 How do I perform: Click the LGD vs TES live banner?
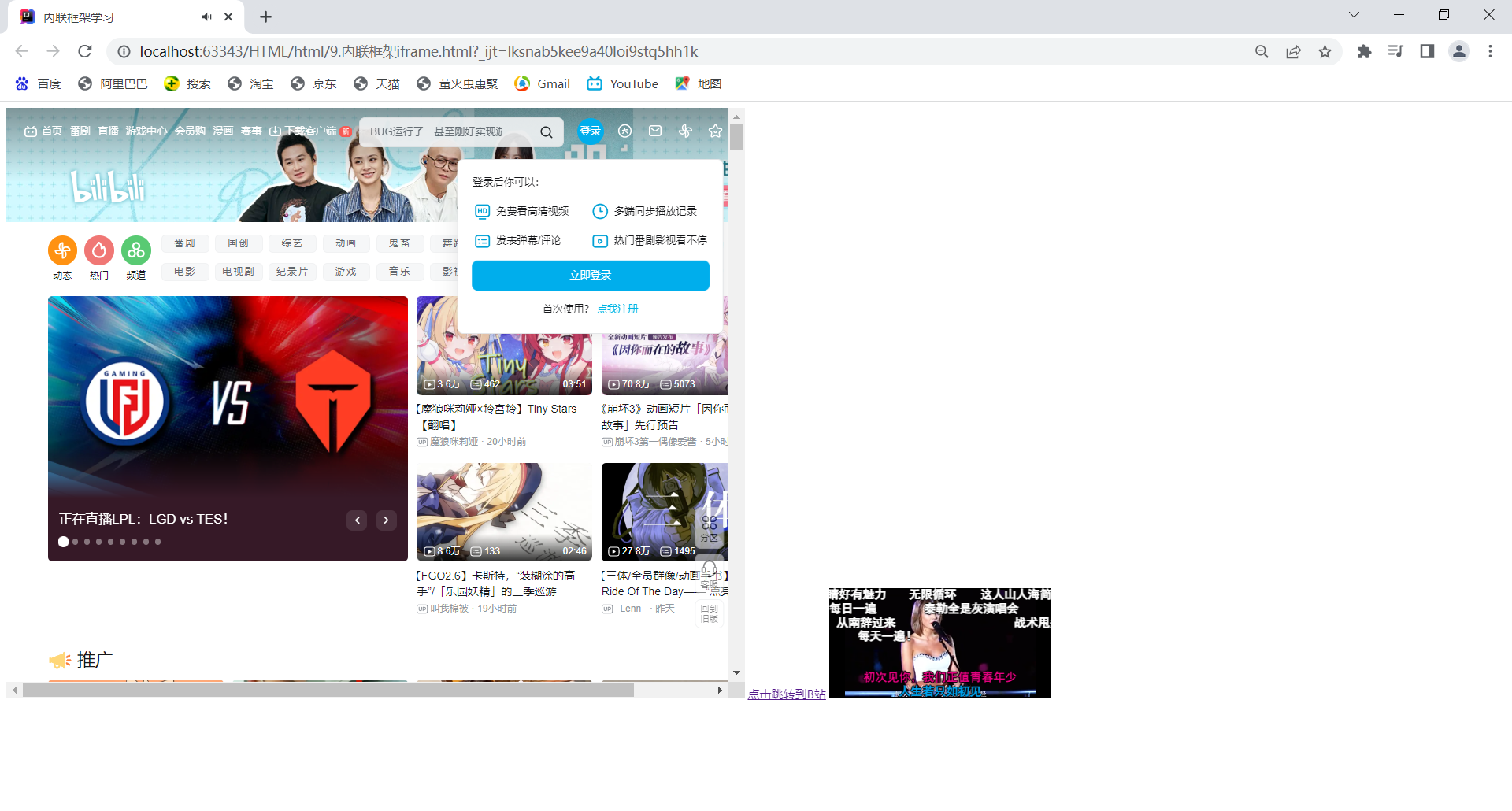228,428
